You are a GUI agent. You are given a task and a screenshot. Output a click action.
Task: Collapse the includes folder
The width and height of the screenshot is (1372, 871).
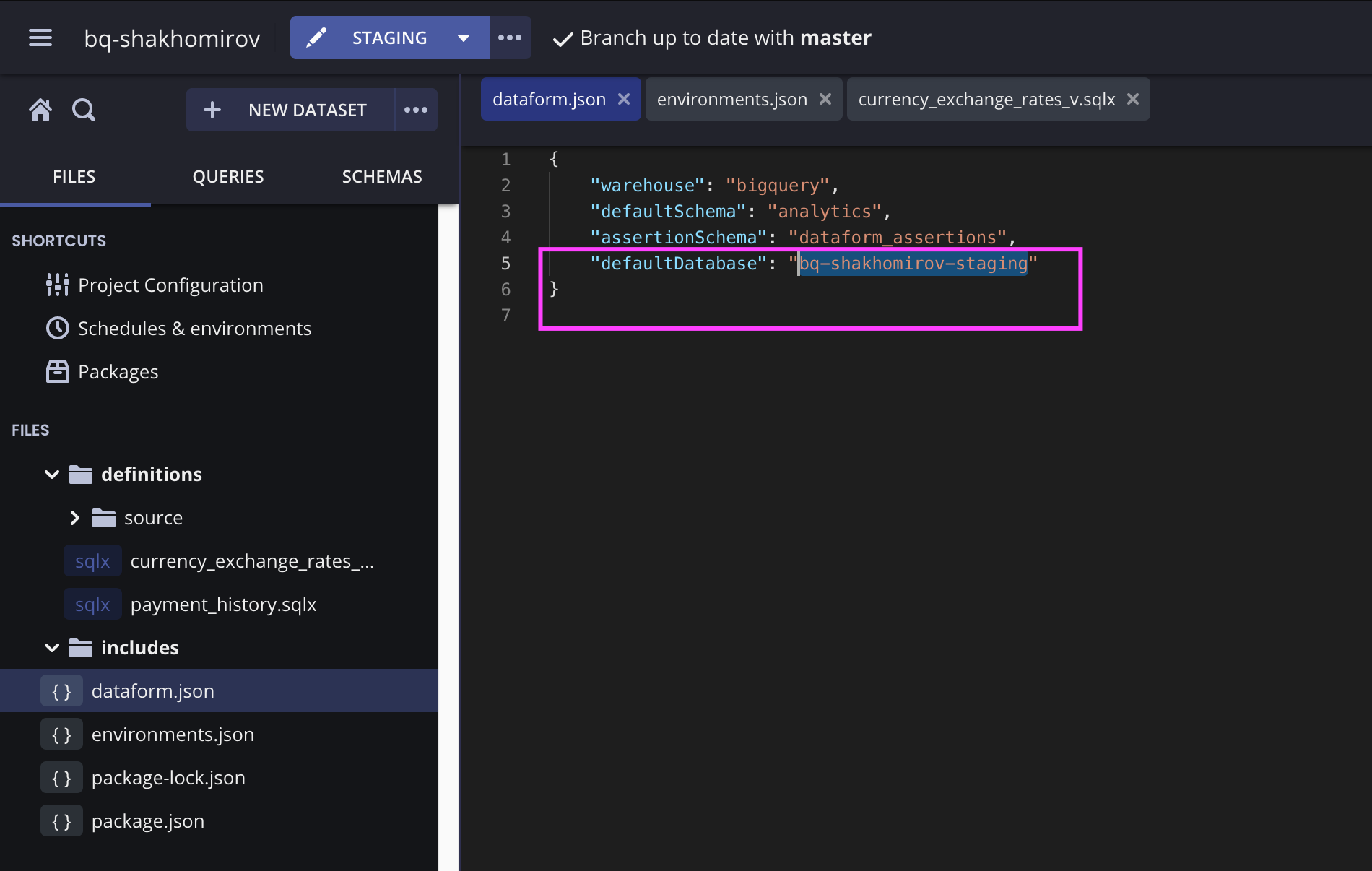[52, 648]
